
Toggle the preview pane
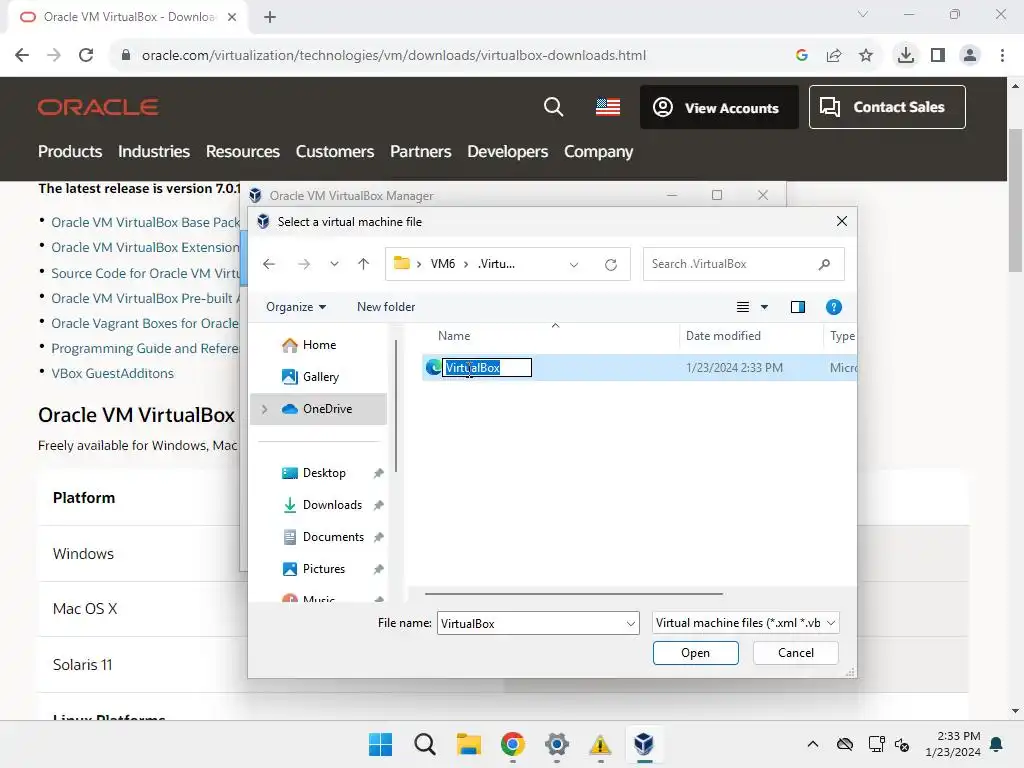pyautogui.click(x=797, y=307)
